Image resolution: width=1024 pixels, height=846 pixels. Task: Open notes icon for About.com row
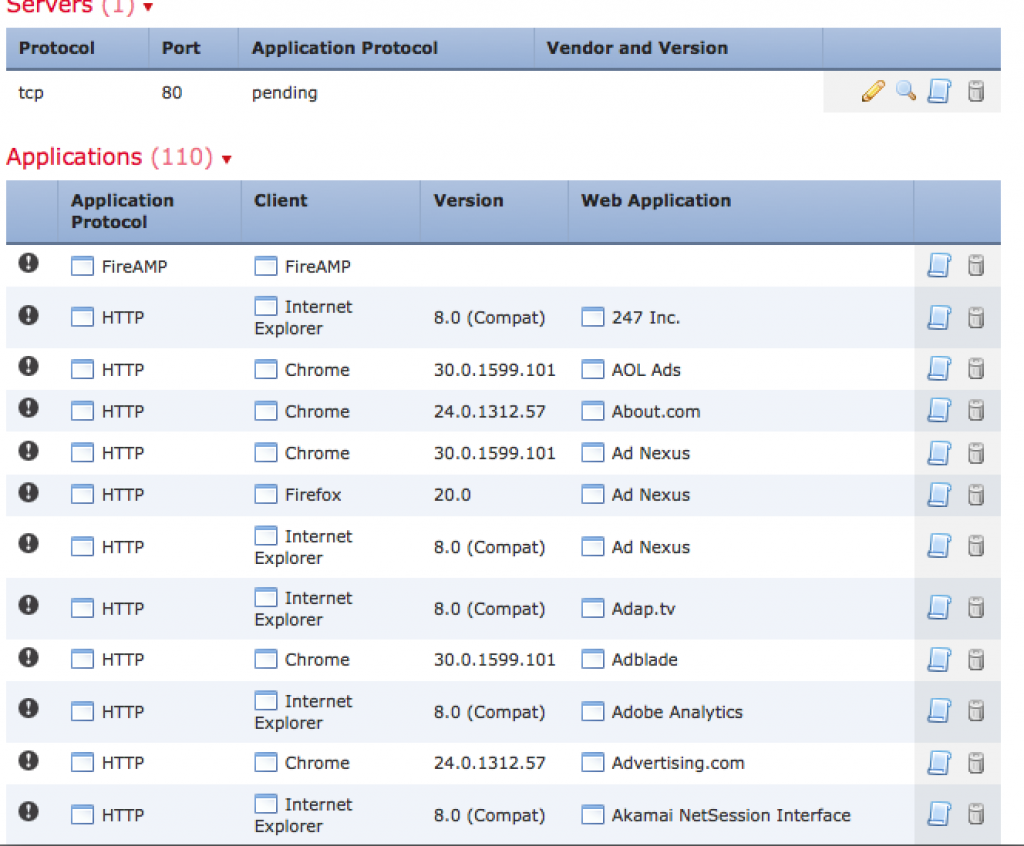[939, 411]
